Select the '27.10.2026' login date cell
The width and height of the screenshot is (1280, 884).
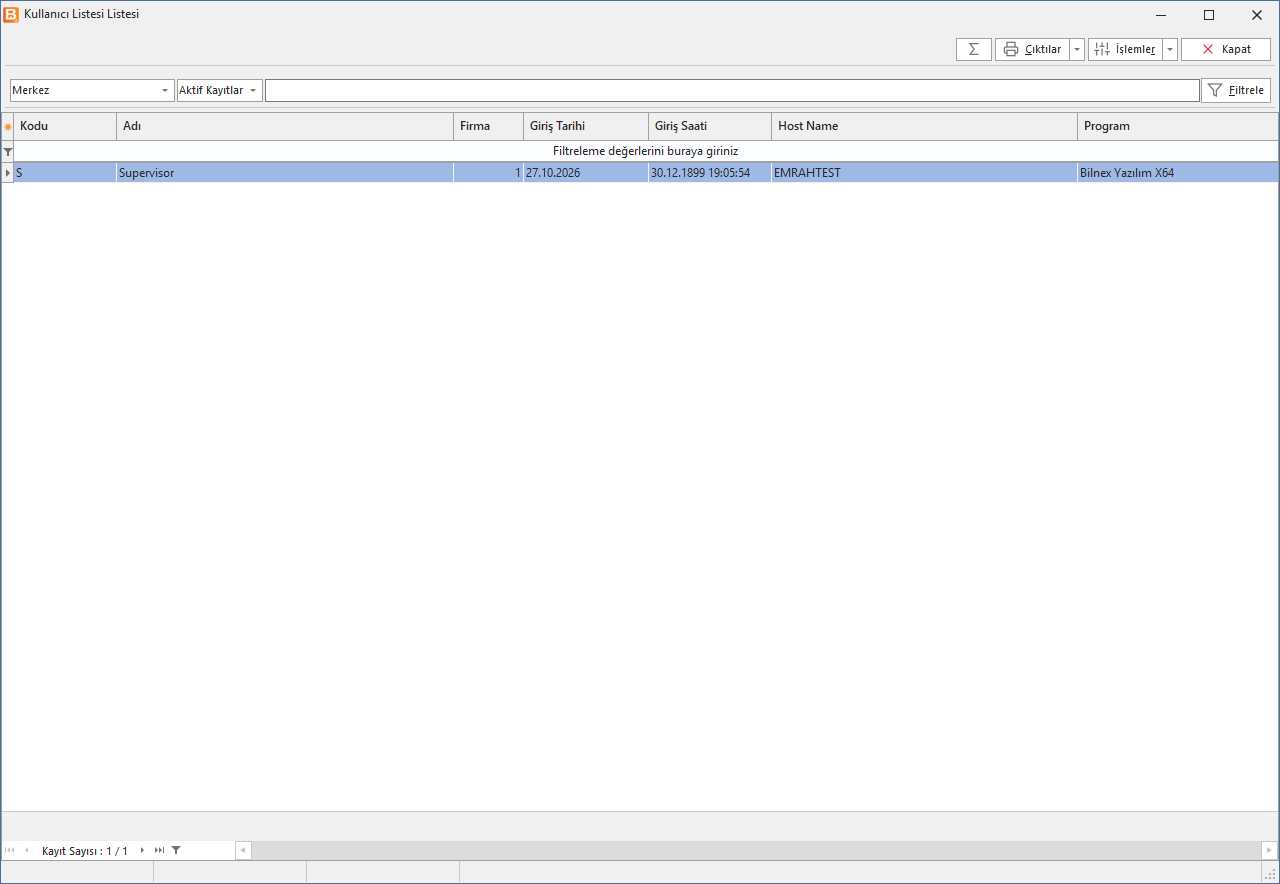click(x=586, y=173)
